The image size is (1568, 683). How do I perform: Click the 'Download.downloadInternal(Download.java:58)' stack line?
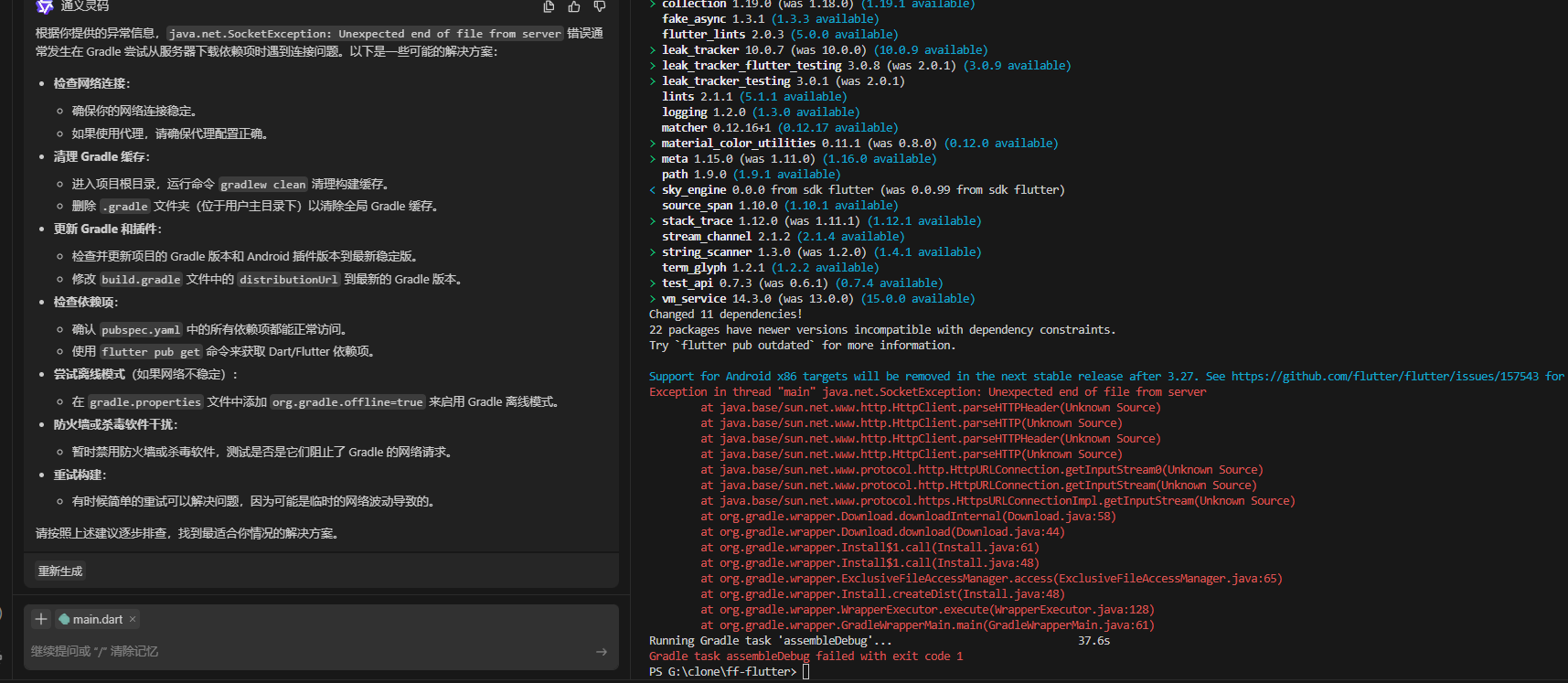click(908, 517)
